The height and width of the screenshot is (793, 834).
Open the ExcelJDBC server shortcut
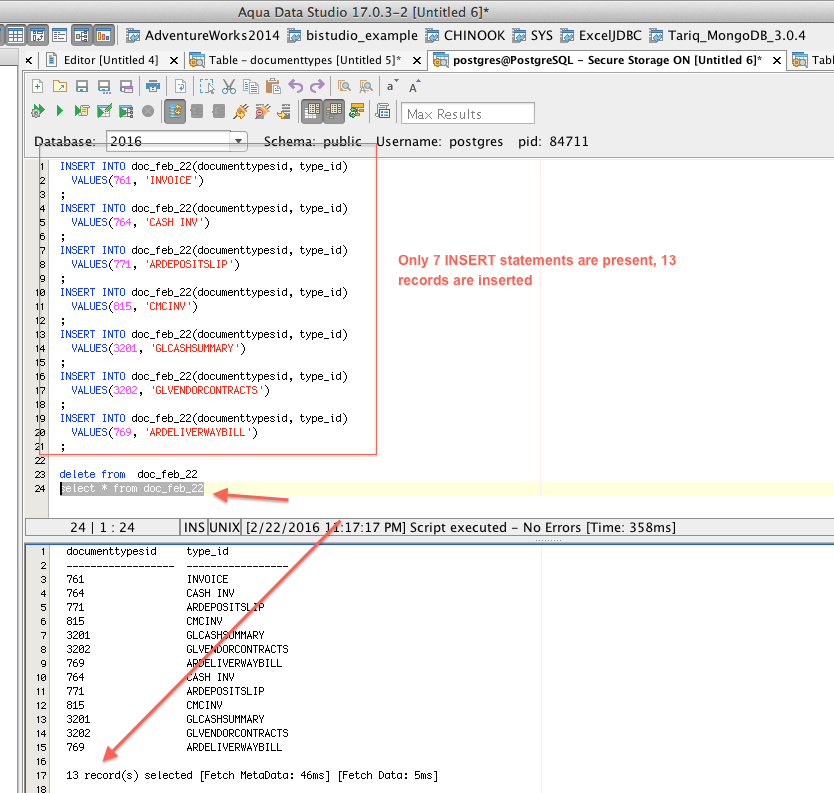click(601, 36)
